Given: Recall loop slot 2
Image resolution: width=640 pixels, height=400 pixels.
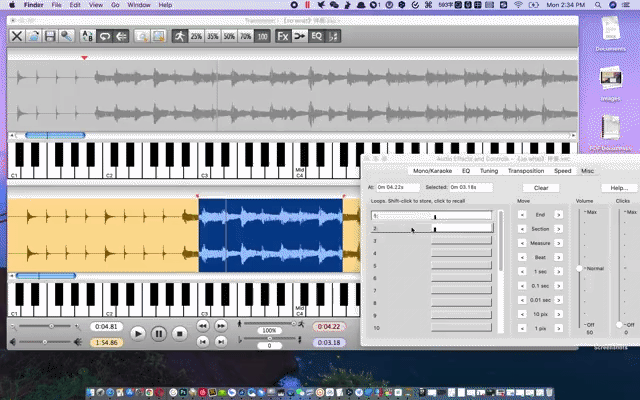Looking at the screenshot, I should (x=432, y=228).
